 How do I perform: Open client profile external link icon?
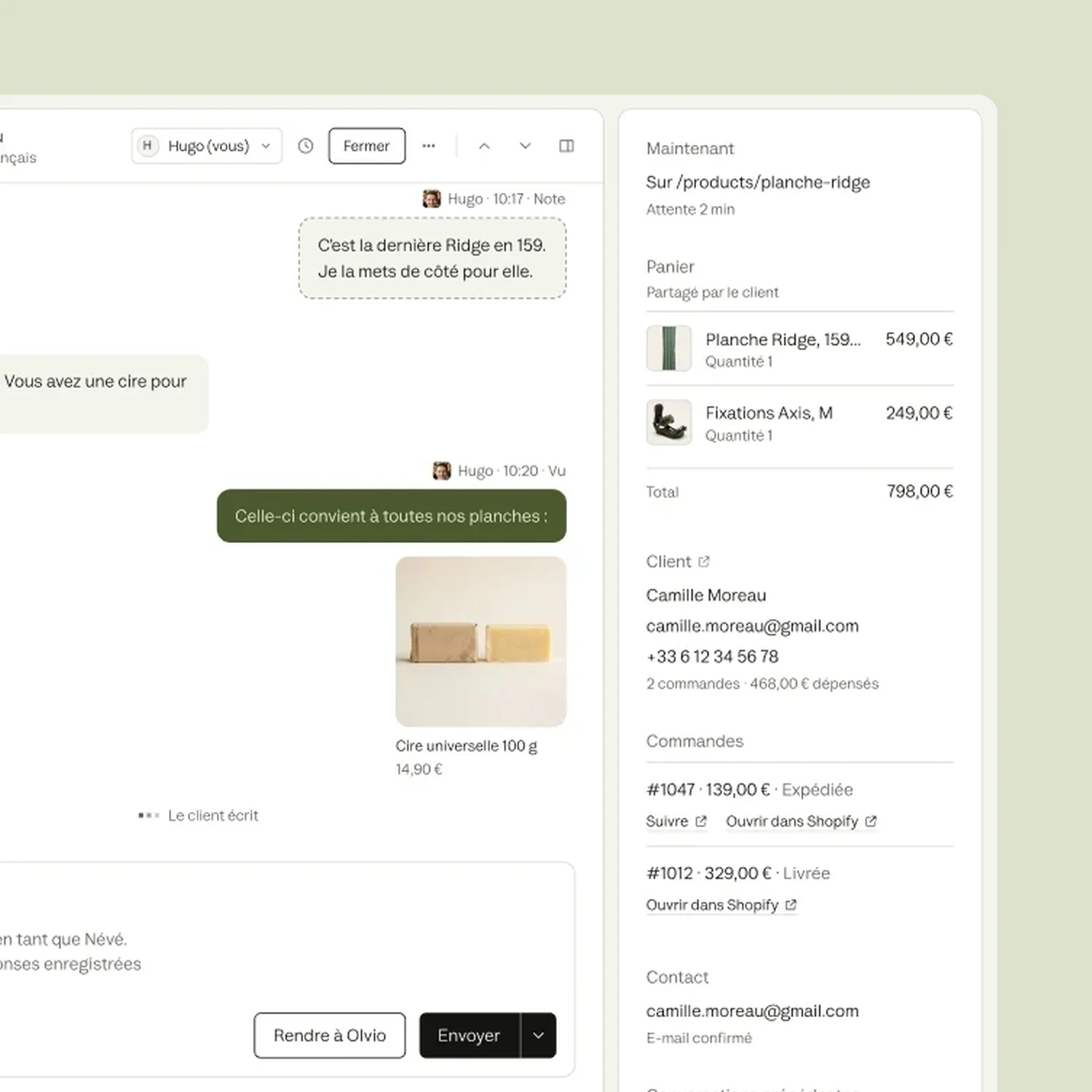tap(704, 561)
